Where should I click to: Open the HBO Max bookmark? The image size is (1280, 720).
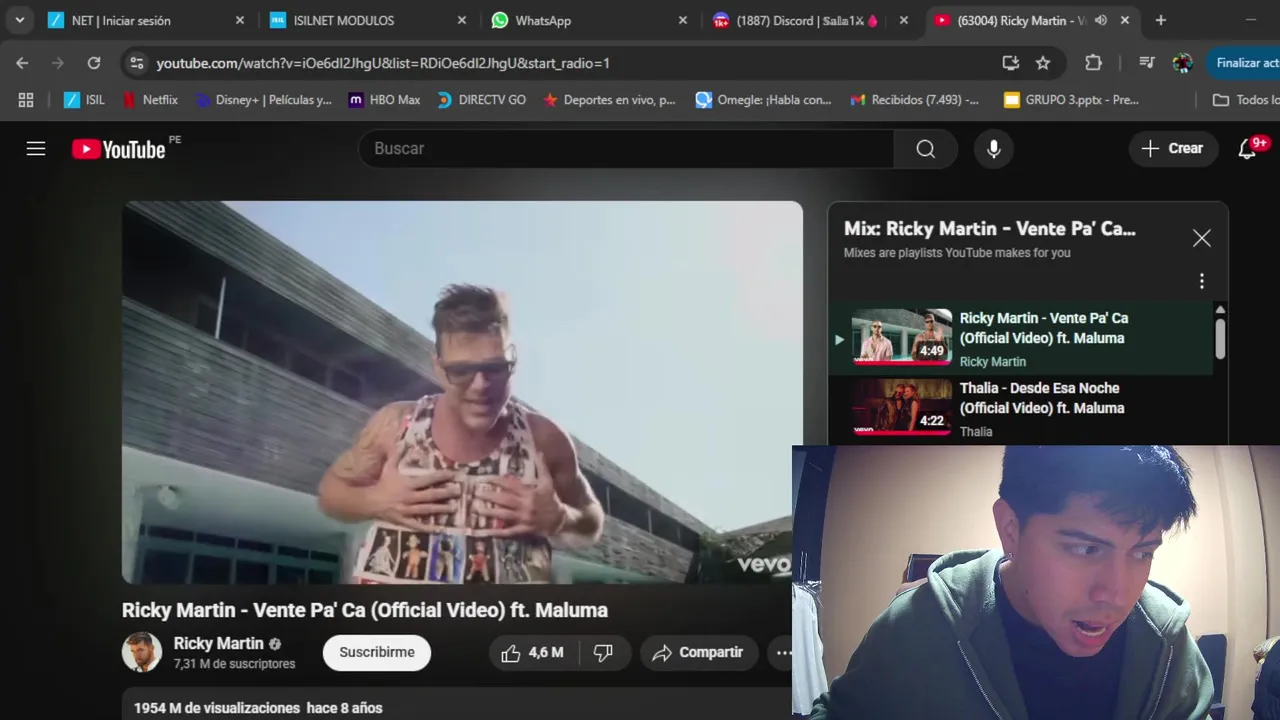tap(384, 100)
